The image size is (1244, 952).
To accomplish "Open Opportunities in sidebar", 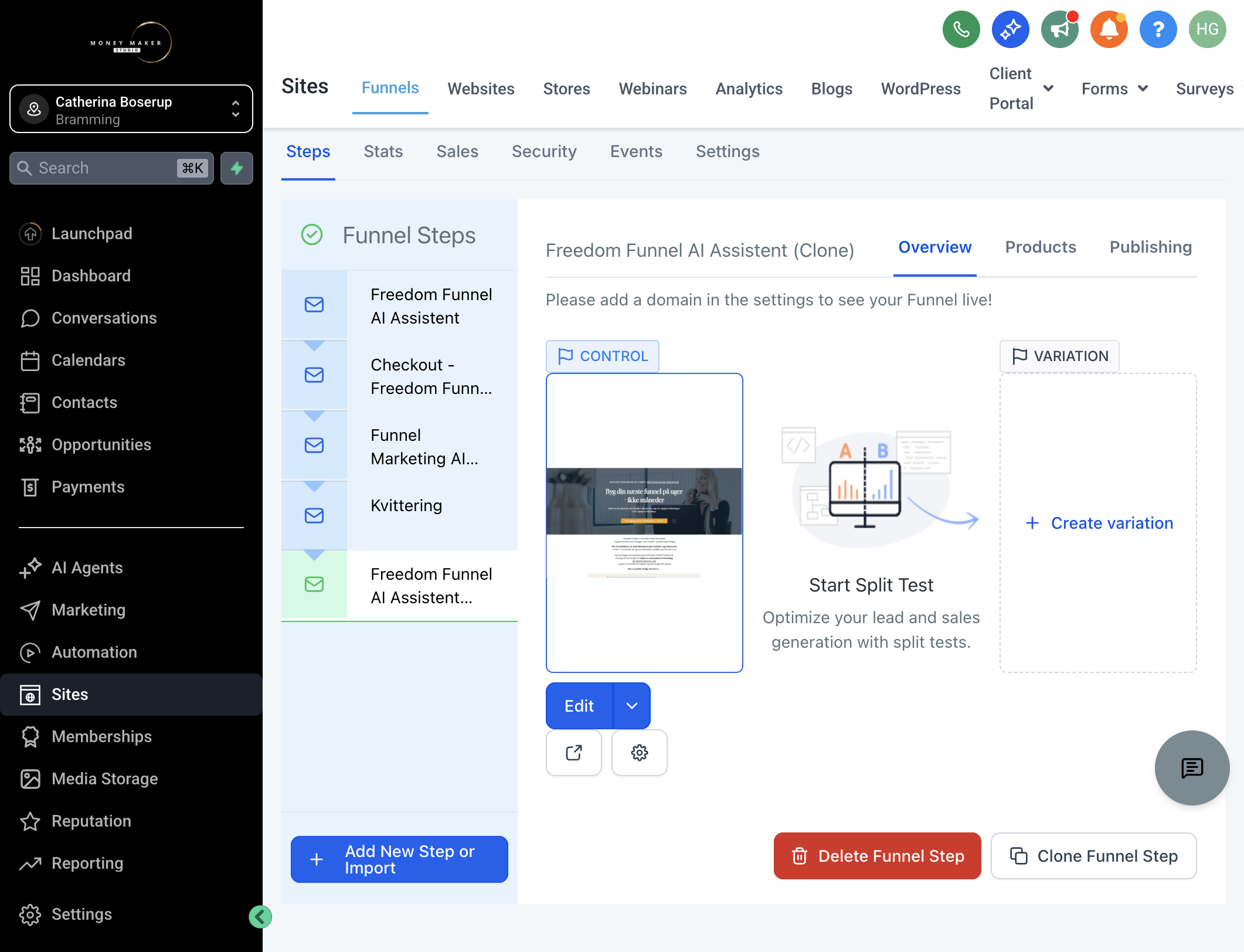I will pyautogui.click(x=131, y=444).
